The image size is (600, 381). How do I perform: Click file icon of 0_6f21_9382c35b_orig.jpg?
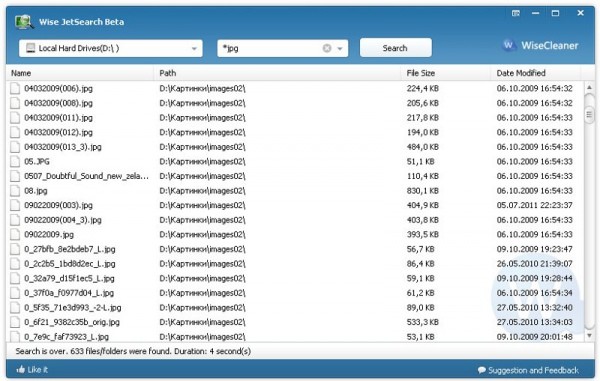pos(15,322)
